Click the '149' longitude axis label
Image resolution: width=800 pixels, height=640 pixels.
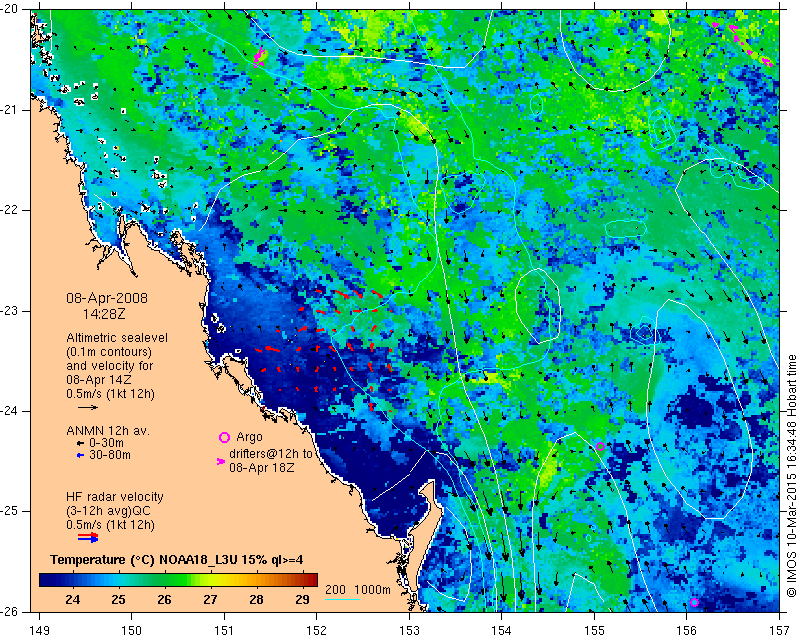coord(39,631)
